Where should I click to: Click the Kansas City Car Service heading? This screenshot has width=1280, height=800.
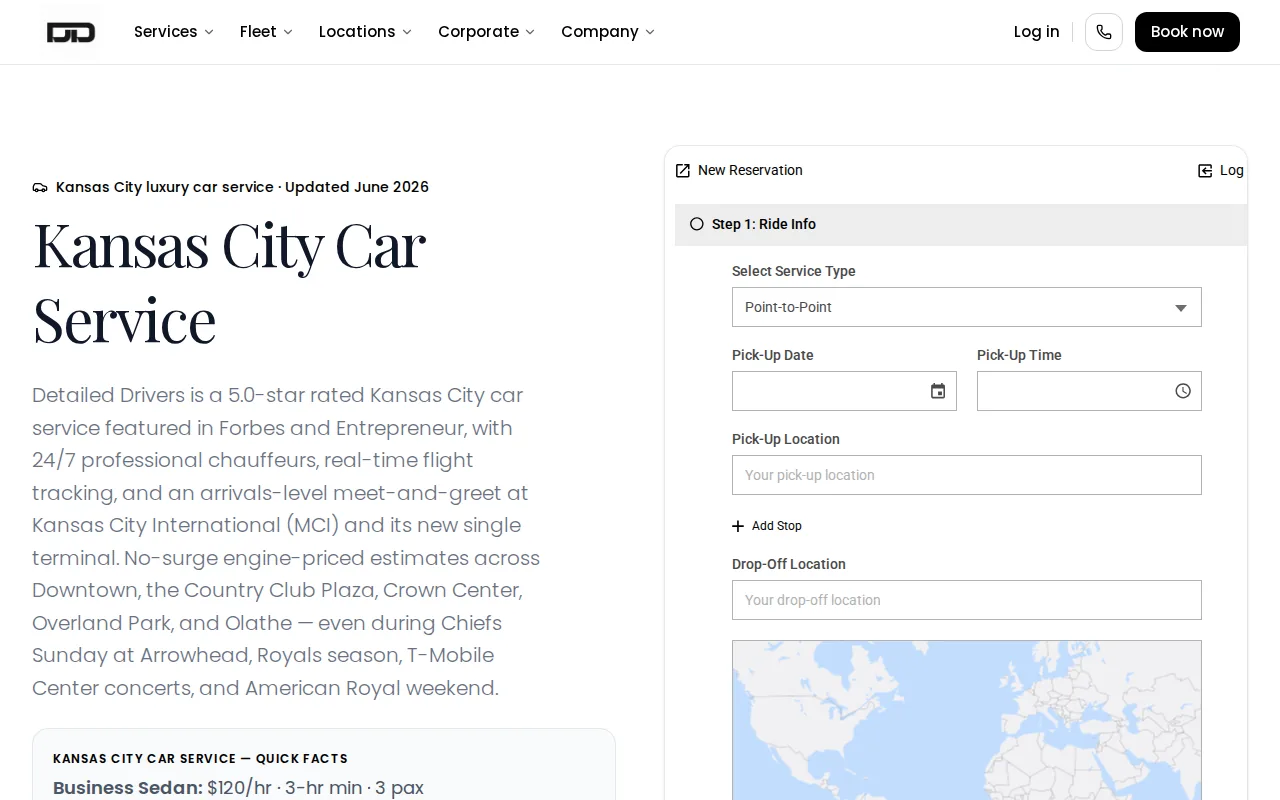tap(230, 282)
